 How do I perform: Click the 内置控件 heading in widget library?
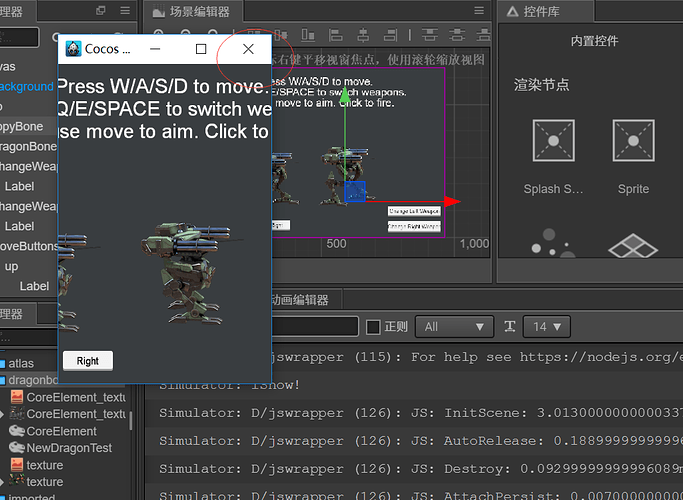[x=594, y=41]
